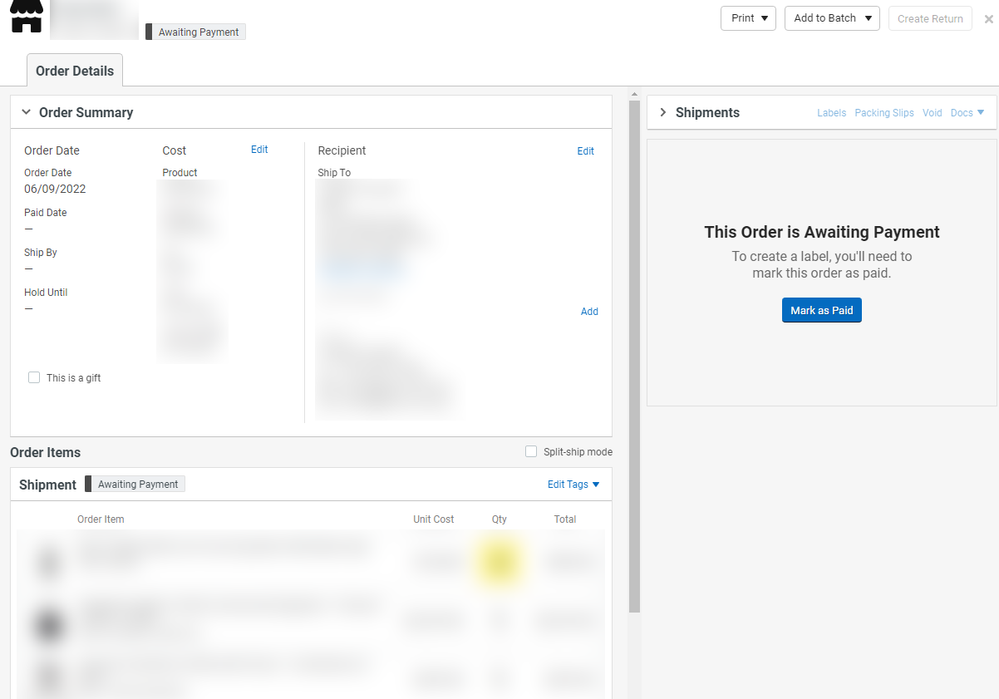The width and height of the screenshot is (999, 699).
Task: Open the Packing Slips link
Action: pyautogui.click(x=884, y=113)
